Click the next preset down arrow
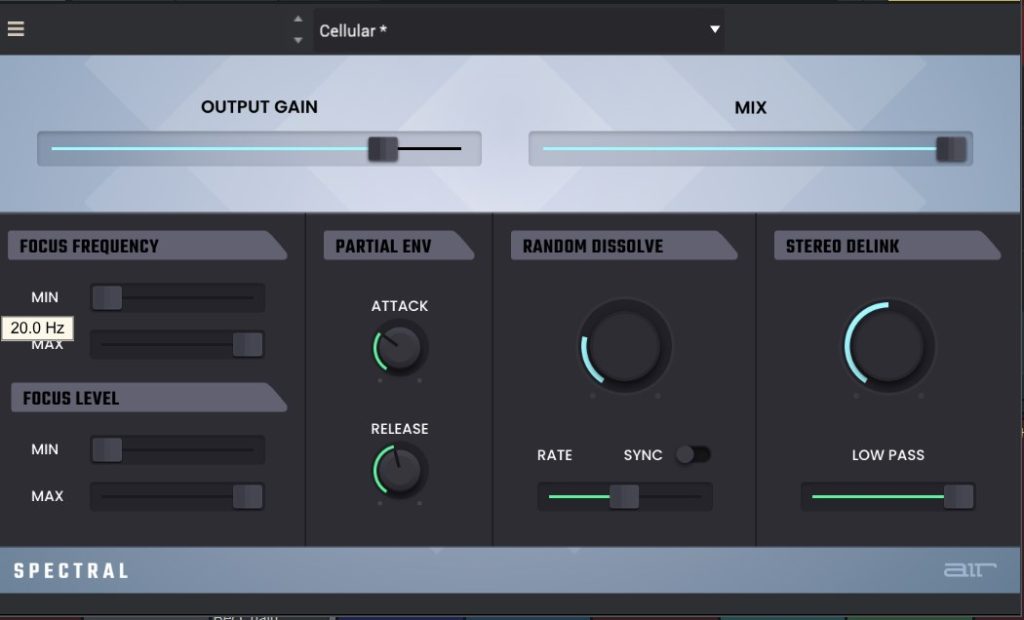 (297, 40)
